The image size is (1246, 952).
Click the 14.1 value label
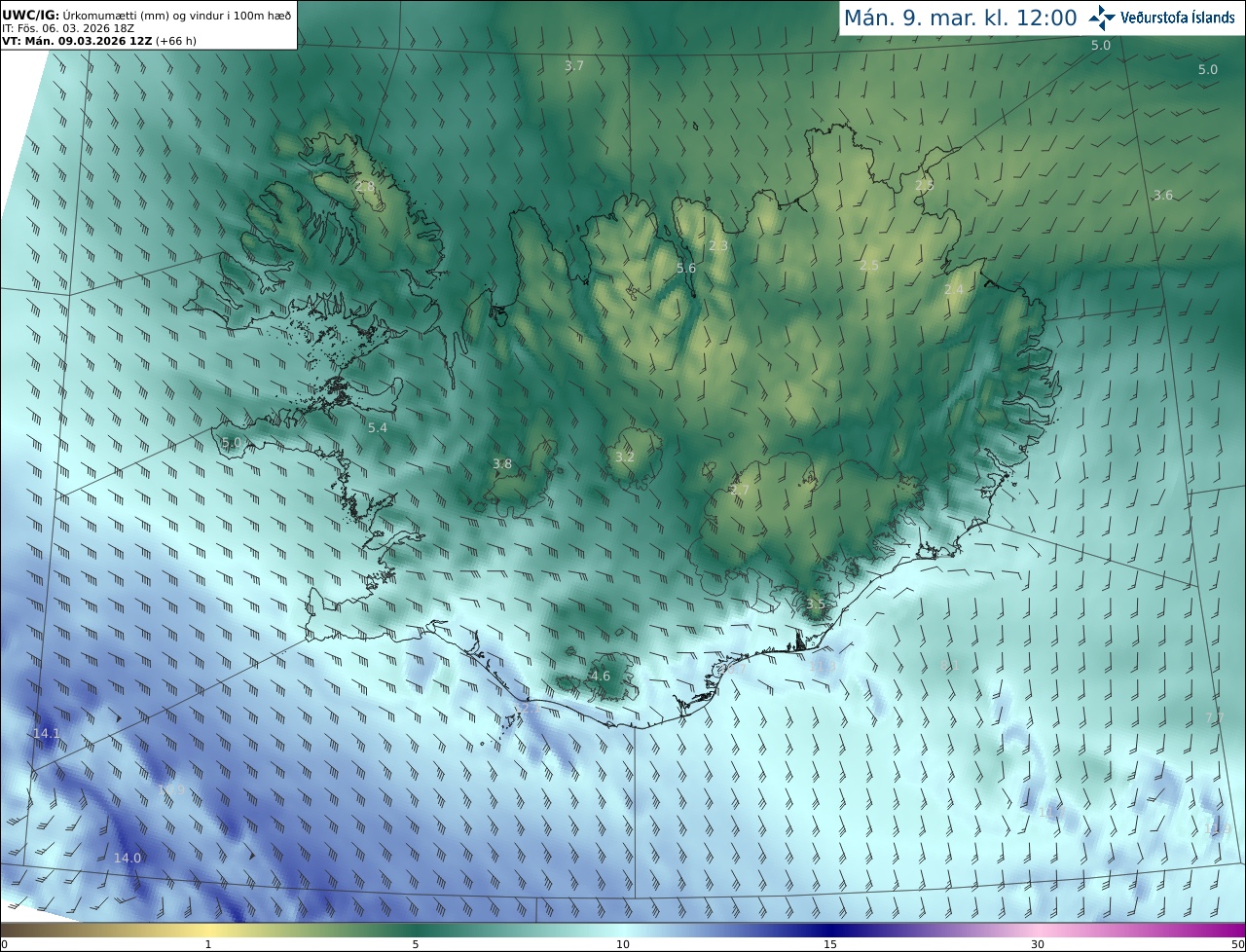coord(47,734)
